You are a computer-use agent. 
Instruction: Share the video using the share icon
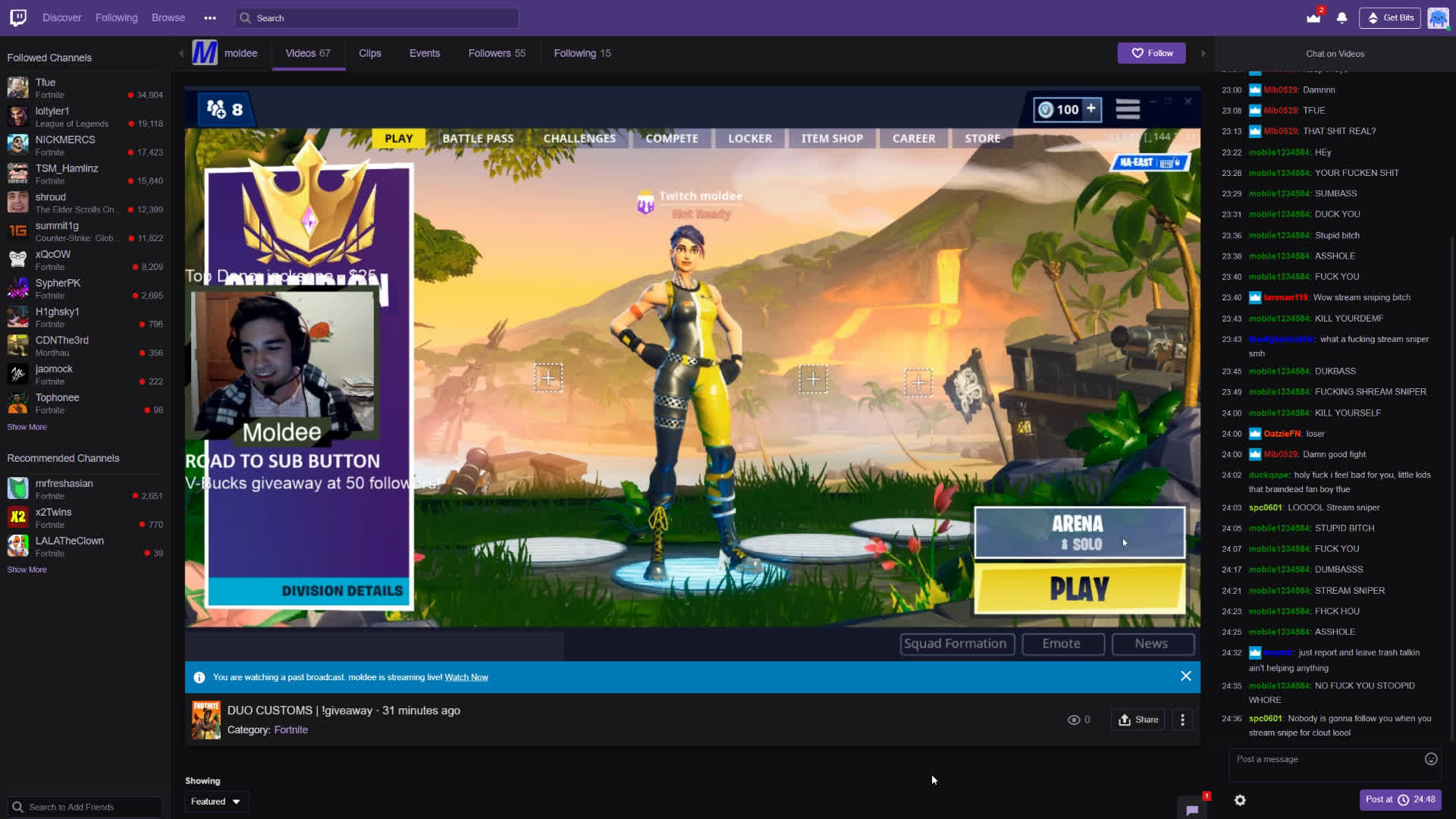pos(1137,719)
